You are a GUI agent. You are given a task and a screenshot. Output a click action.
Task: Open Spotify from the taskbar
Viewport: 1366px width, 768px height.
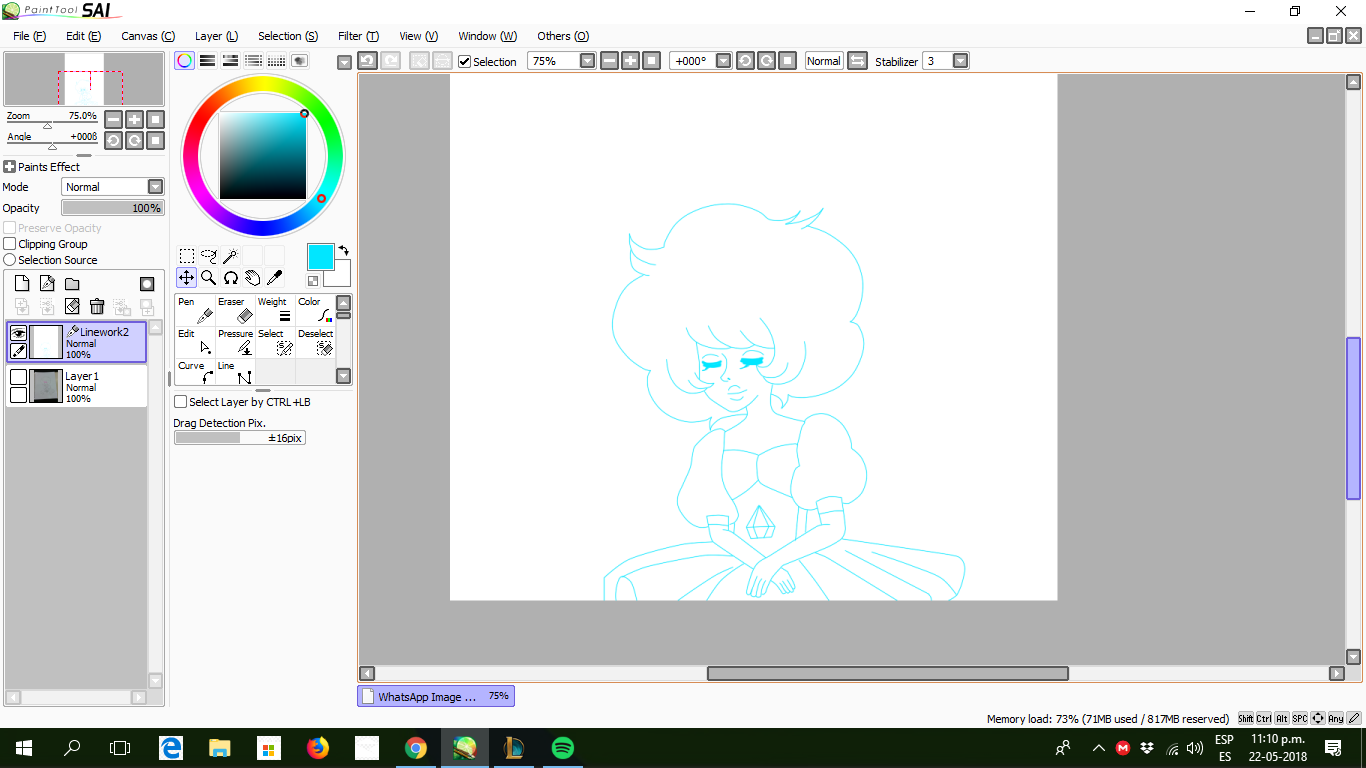click(563, 748)
